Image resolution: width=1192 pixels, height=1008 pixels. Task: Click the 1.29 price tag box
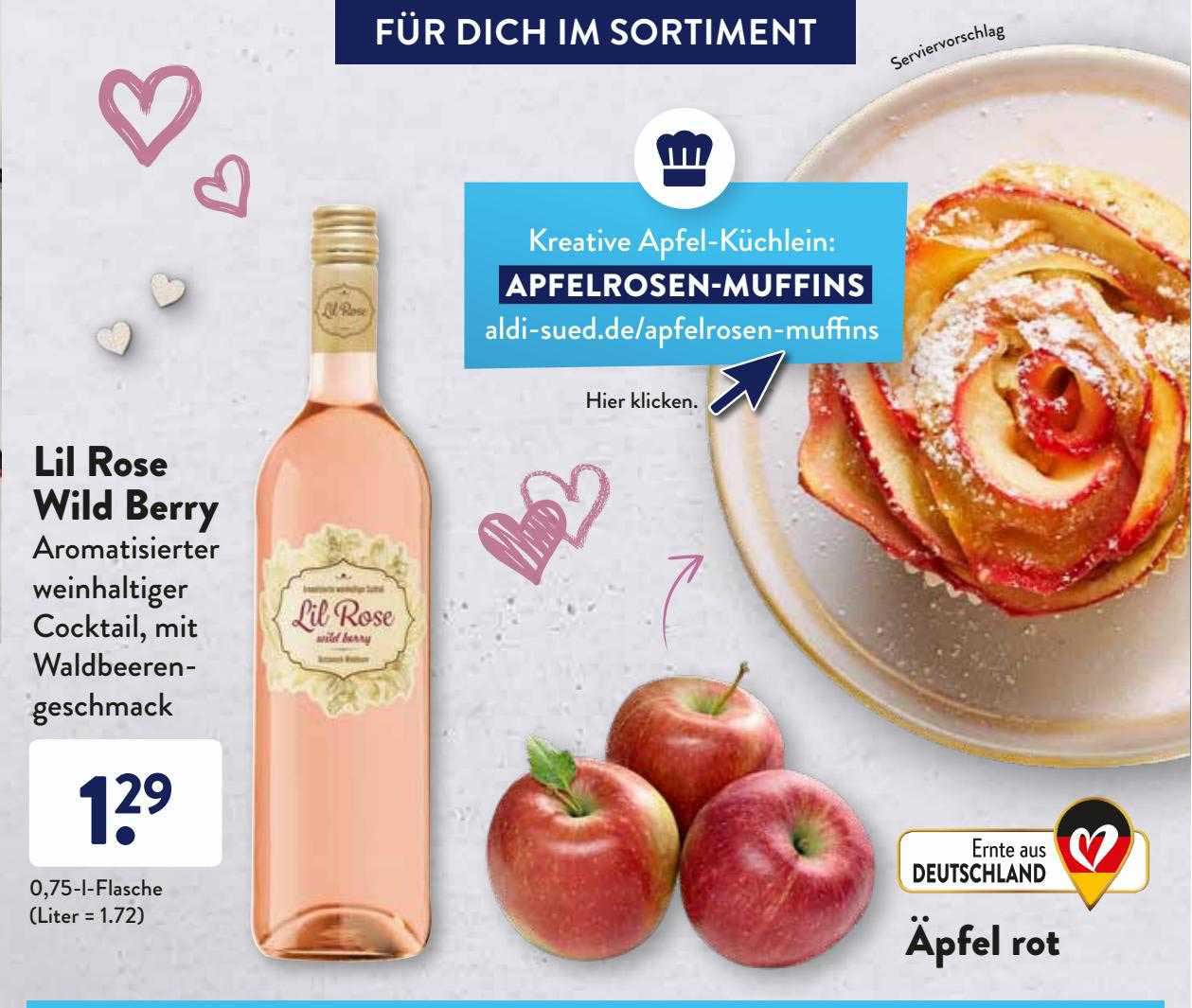(126, 803)
